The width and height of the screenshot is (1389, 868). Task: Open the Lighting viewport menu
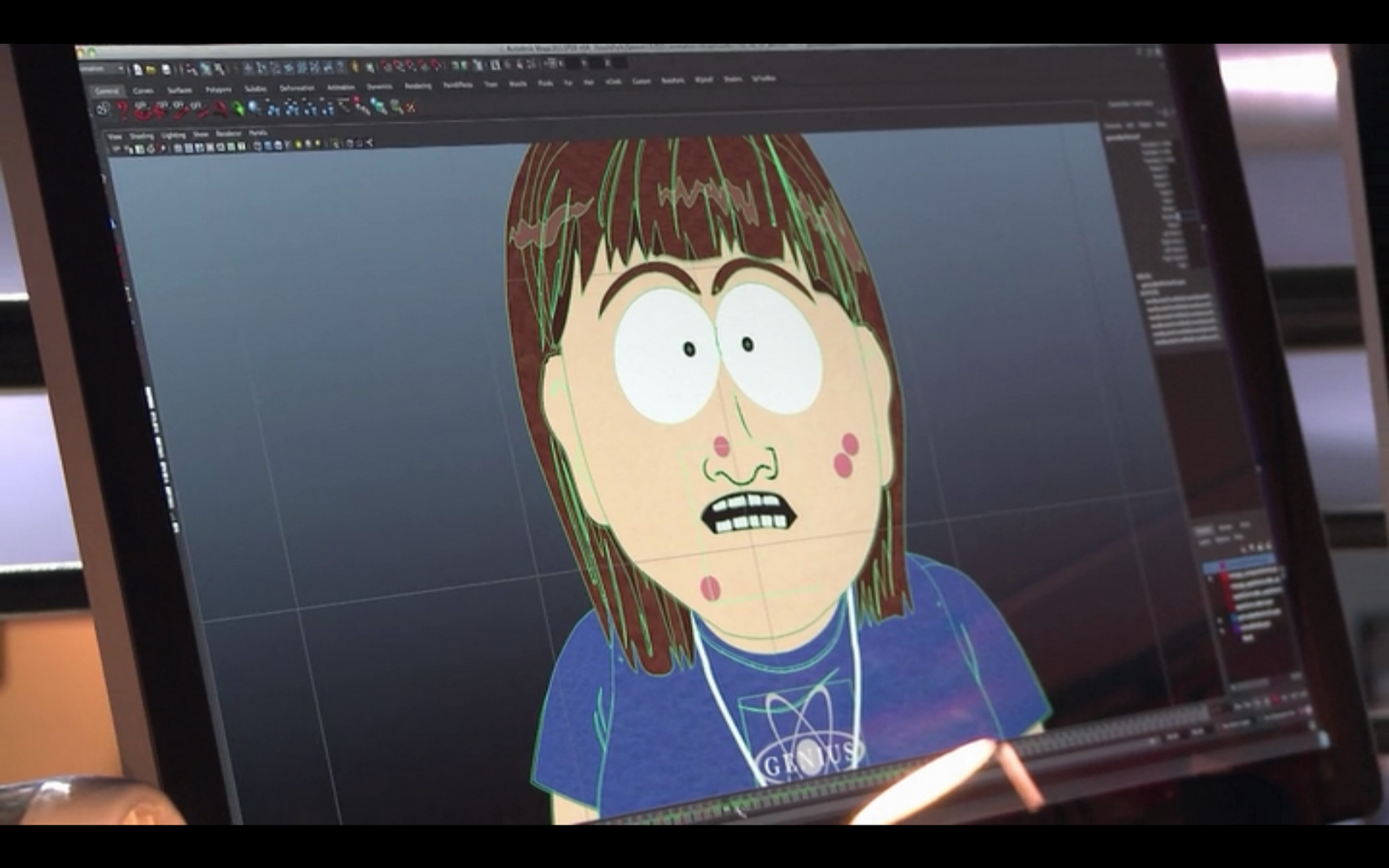(174, 135)
